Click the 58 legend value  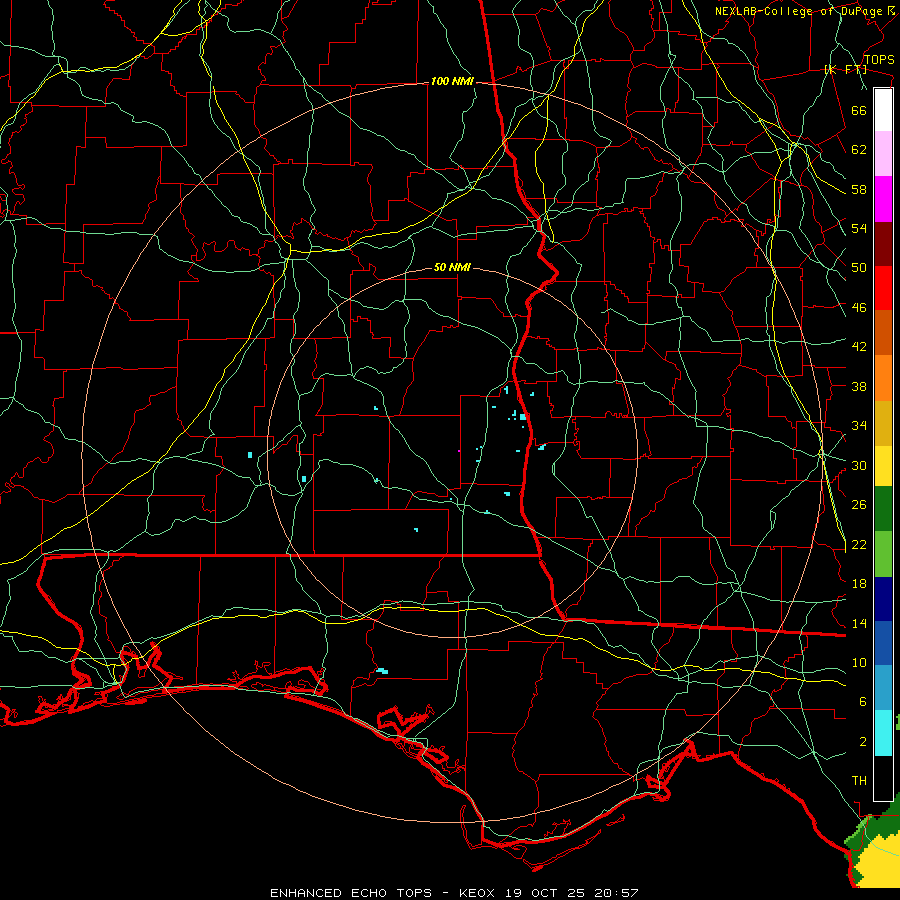[x=859, y=189]
